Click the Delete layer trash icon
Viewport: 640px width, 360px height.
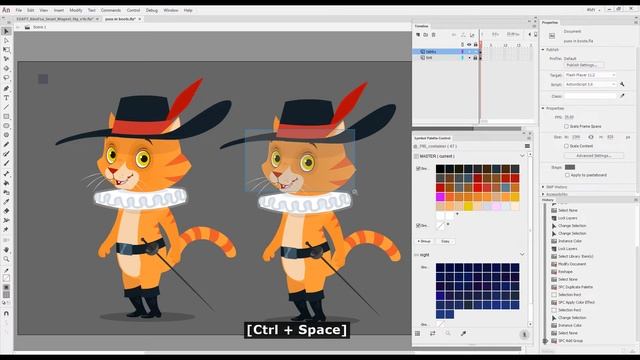pyautogui.click(x=433, y=35)
